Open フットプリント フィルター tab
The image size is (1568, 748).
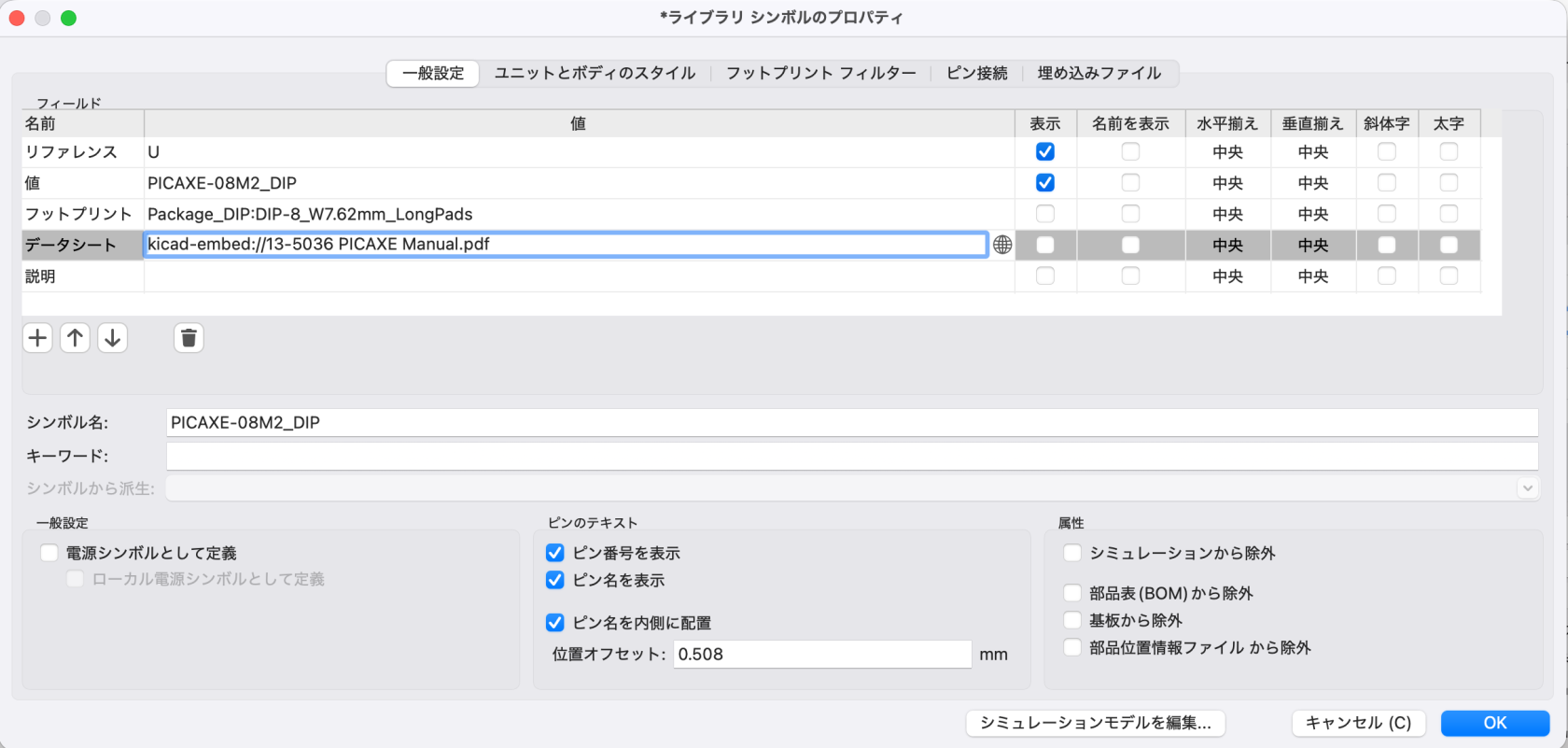821,73
